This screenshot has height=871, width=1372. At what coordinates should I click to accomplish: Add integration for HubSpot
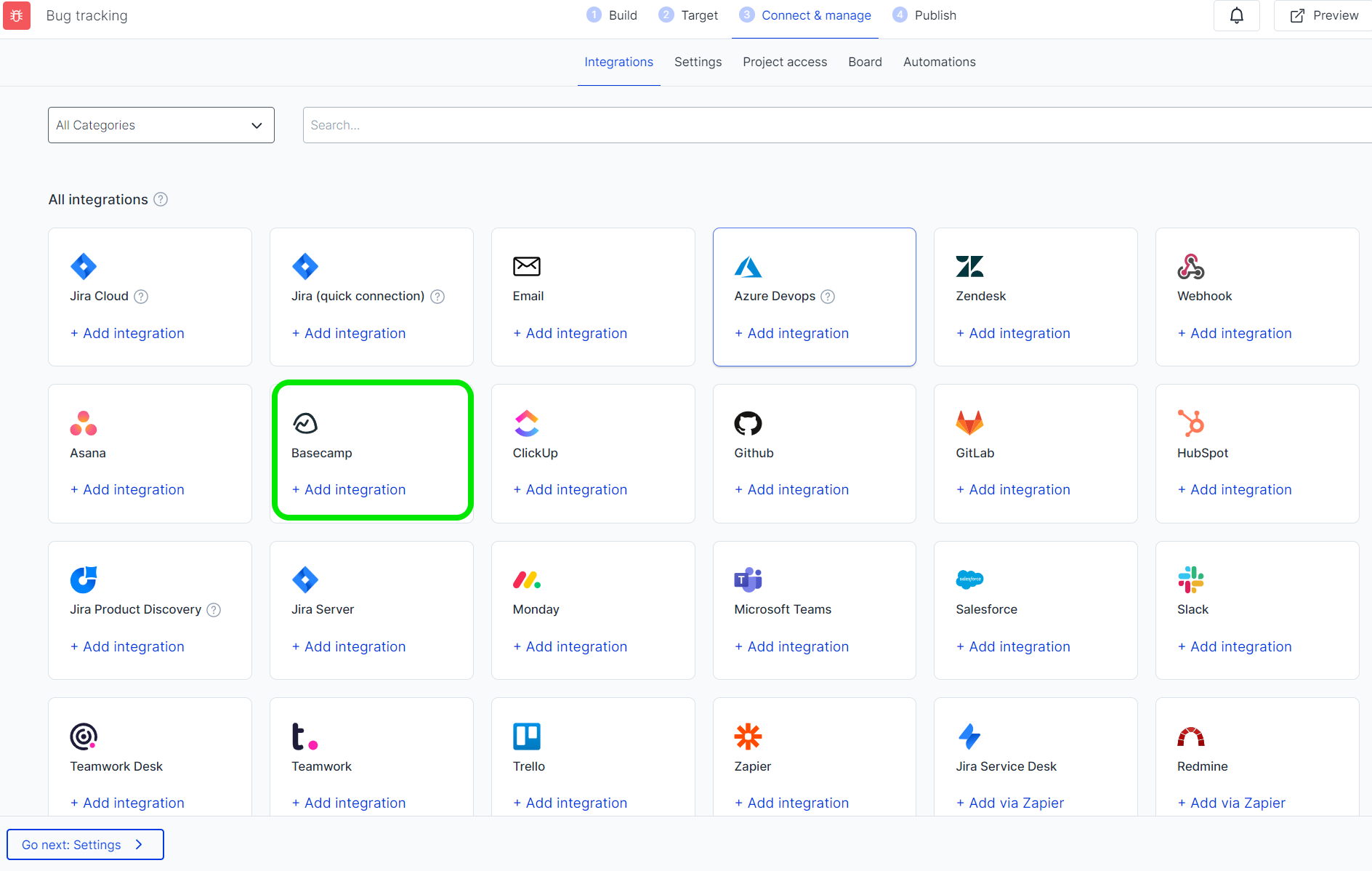tap(1235, 489)
